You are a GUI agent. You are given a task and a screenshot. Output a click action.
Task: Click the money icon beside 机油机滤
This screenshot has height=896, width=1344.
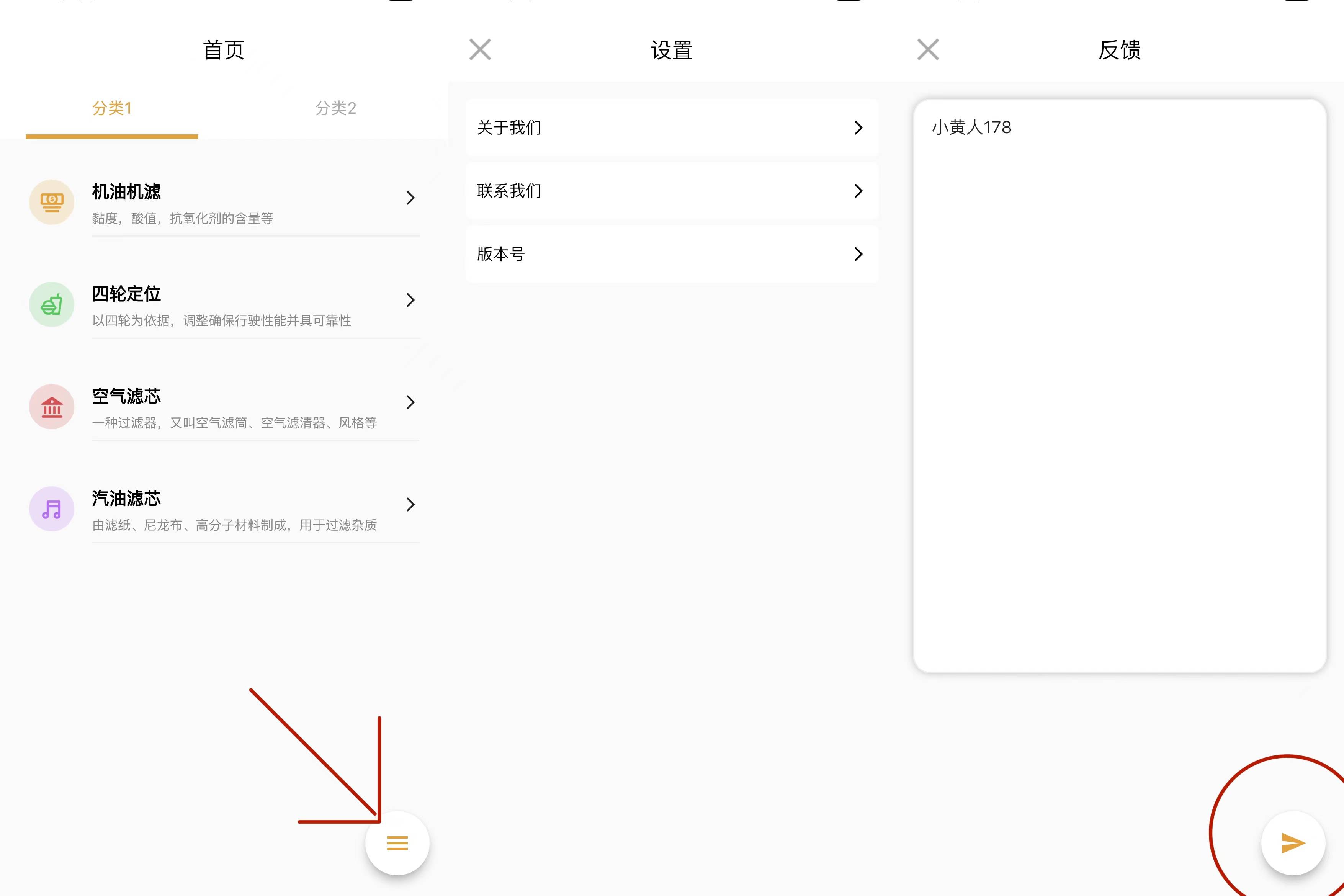coord(51,202)
